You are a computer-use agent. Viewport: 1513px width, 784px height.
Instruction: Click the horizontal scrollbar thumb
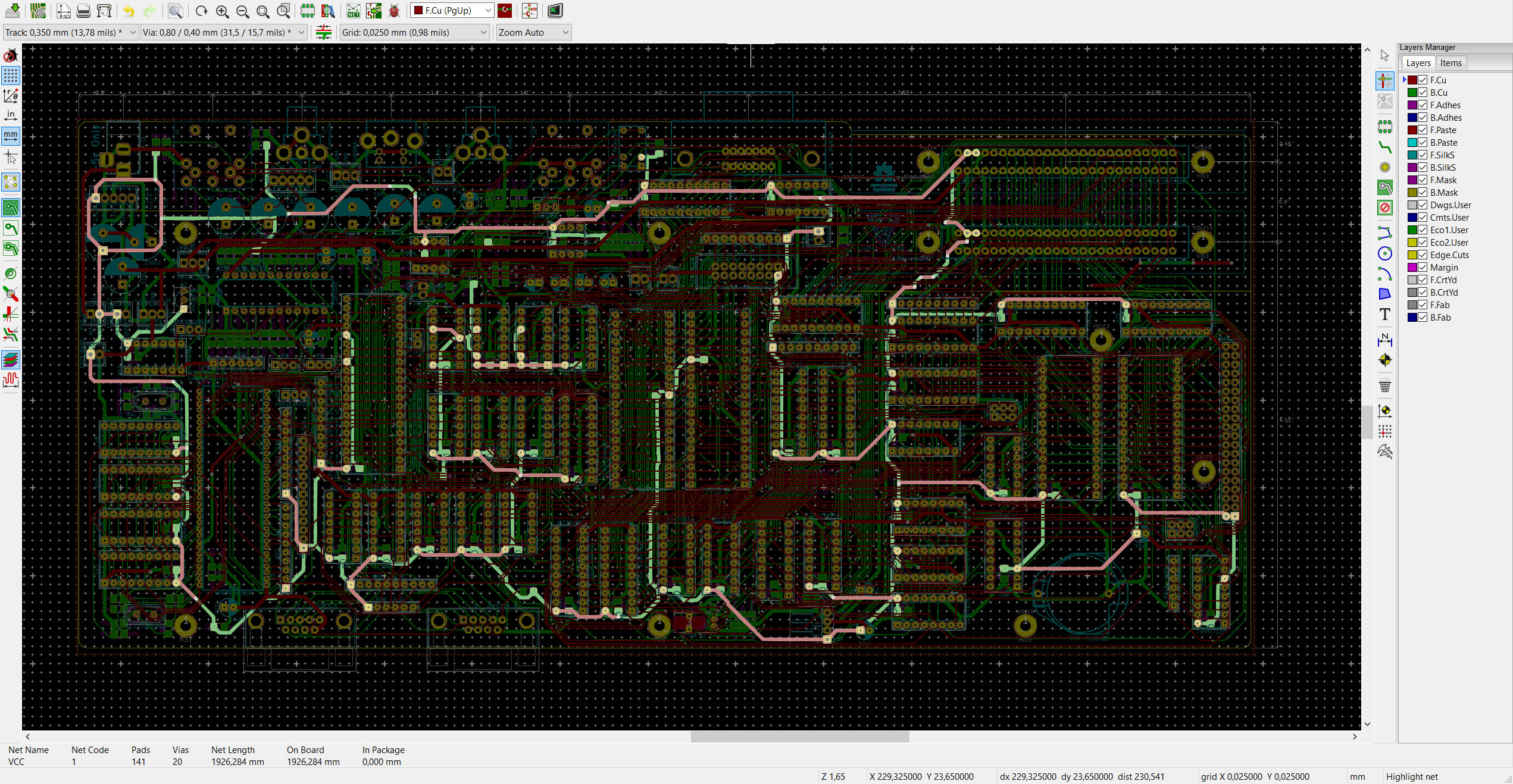coord(800,737)
